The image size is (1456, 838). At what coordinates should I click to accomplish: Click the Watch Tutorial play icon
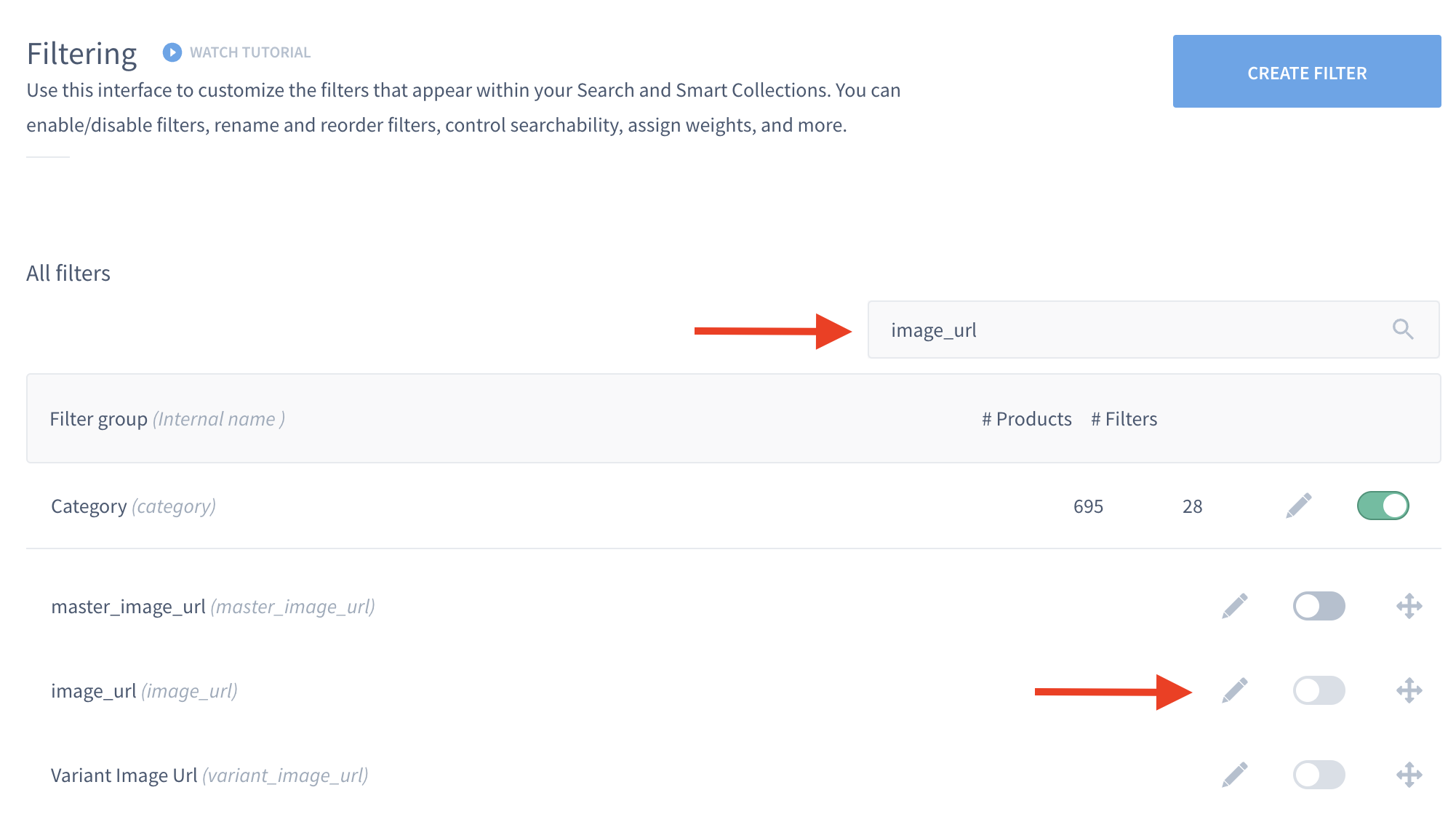172,52
